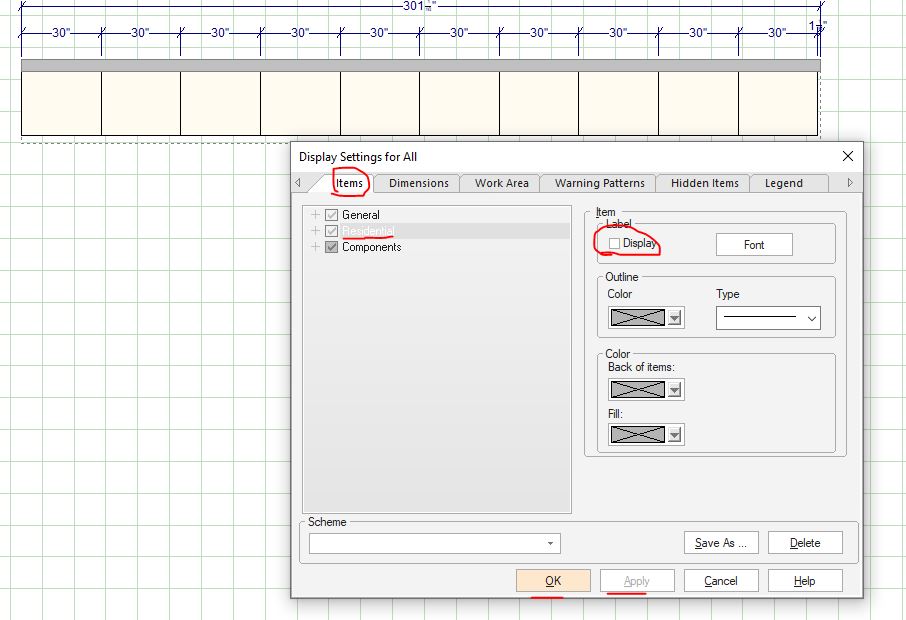Screen dimensions: 906x620
Task: Enable the Label Display checkbox
Action: tap(614, 244)
